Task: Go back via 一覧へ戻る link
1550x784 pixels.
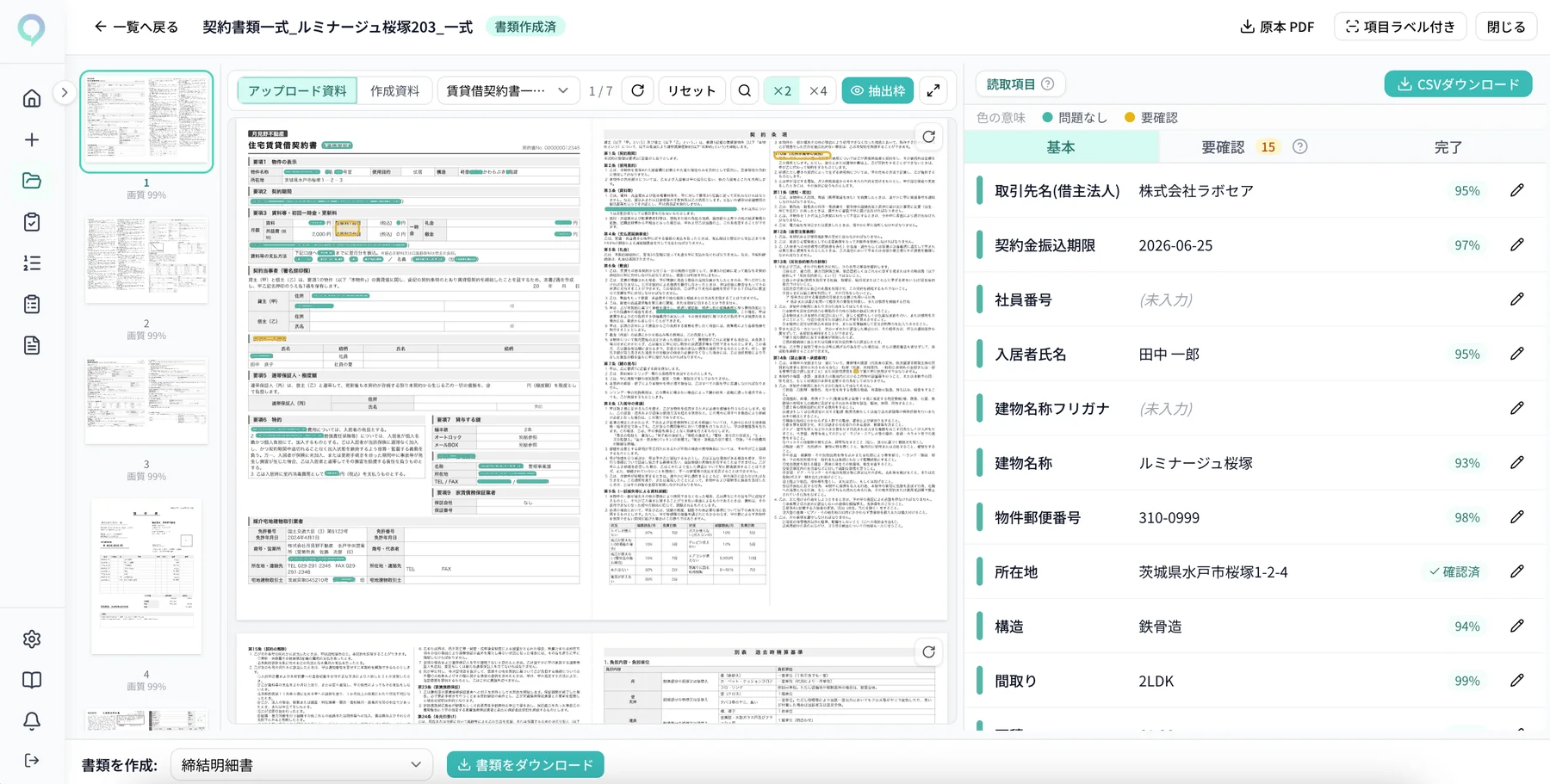Action: tap(136, 27)
